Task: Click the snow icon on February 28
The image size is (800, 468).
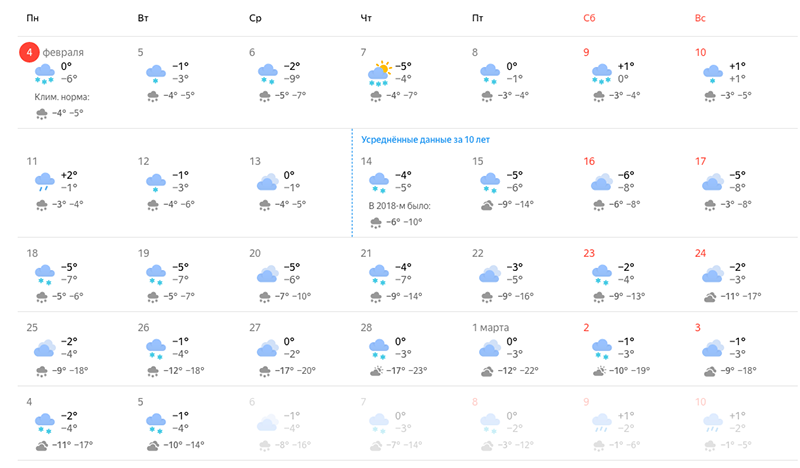Action: coord(379,349)
